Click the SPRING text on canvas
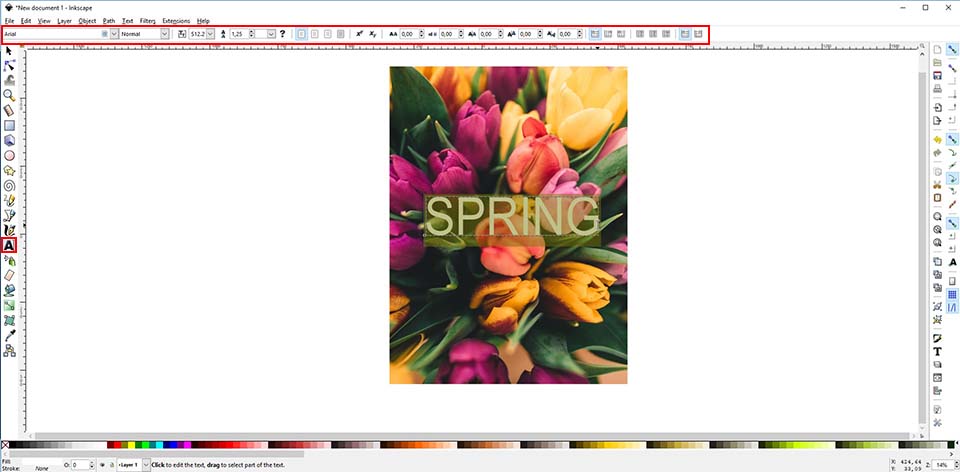Image resolution: width=960 pixels, height=472 pixels. [512, 216]
